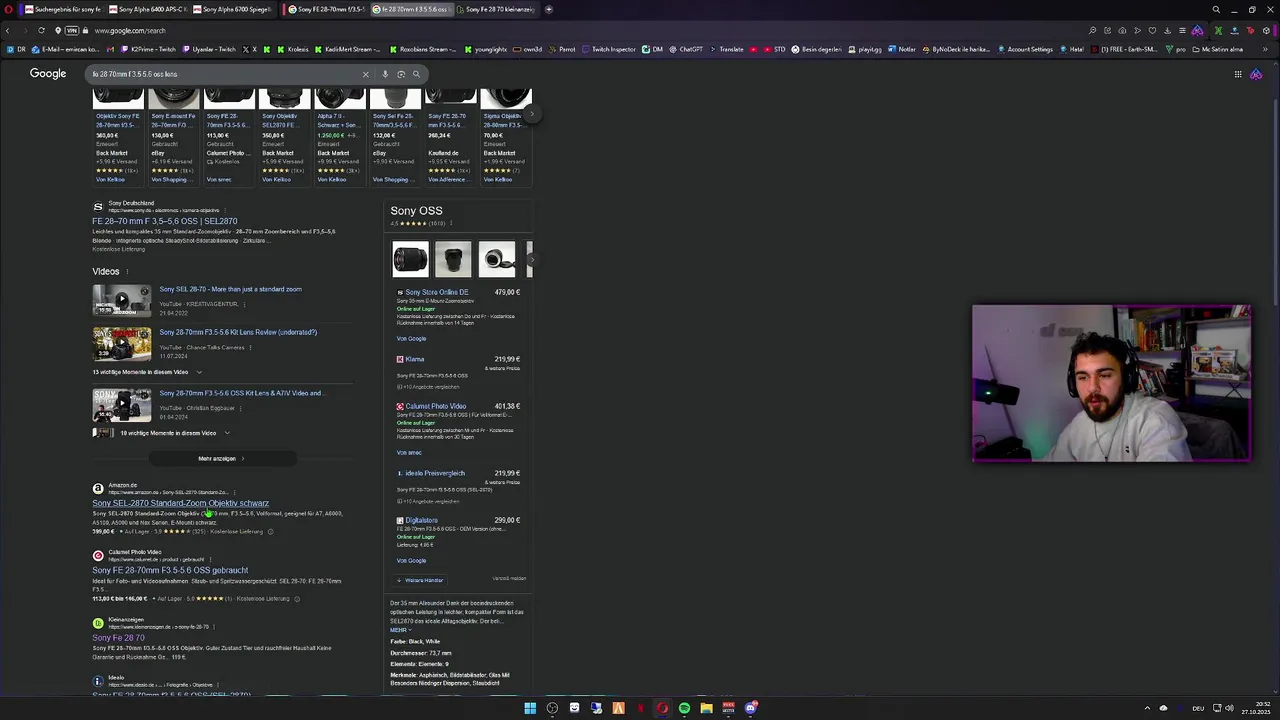Image resolution: width=1280 pixels, height=720 pixels.
Task: Open a new browser tab with plus
Action: point(548,9)
